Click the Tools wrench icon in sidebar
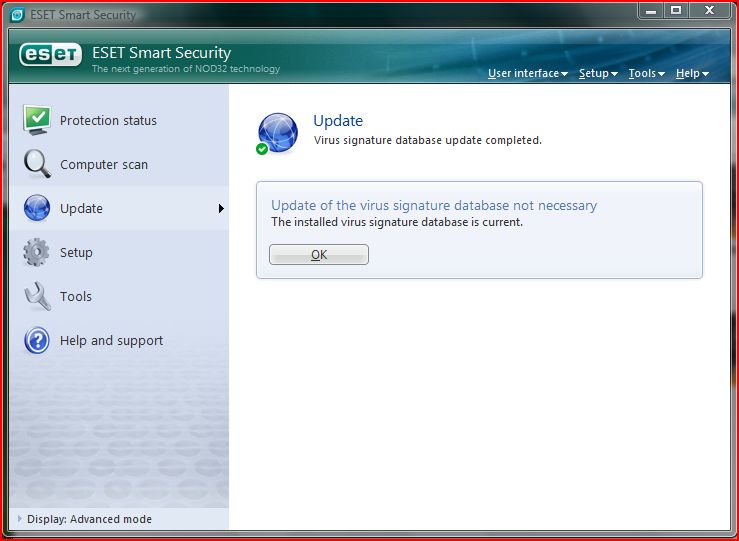 coord(37,296)
